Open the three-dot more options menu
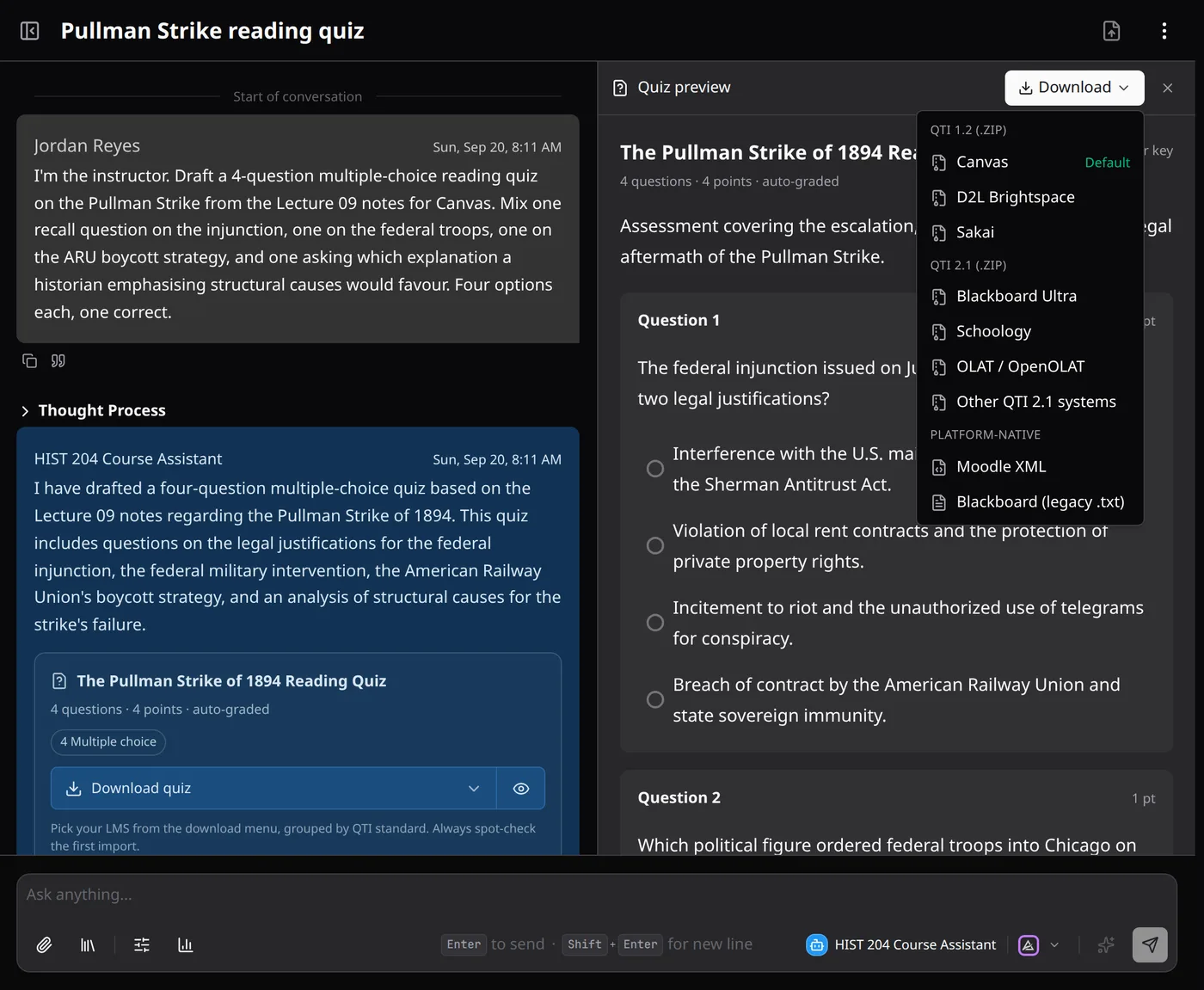1204x990 pixels. pos(1164,31)
